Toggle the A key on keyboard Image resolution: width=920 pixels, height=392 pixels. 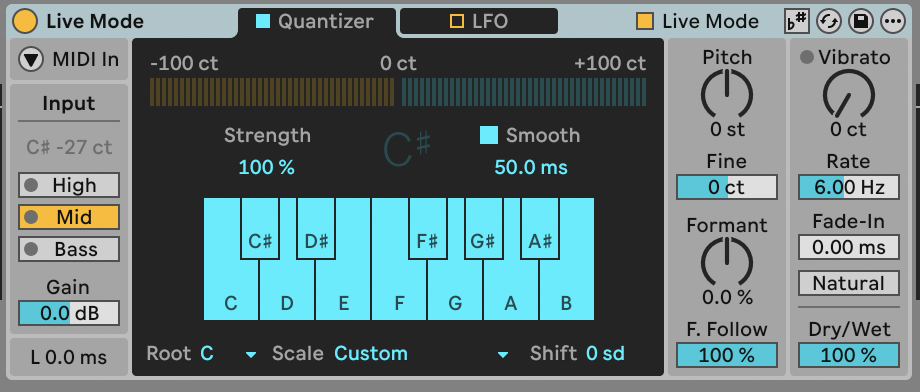click(511, 290)
